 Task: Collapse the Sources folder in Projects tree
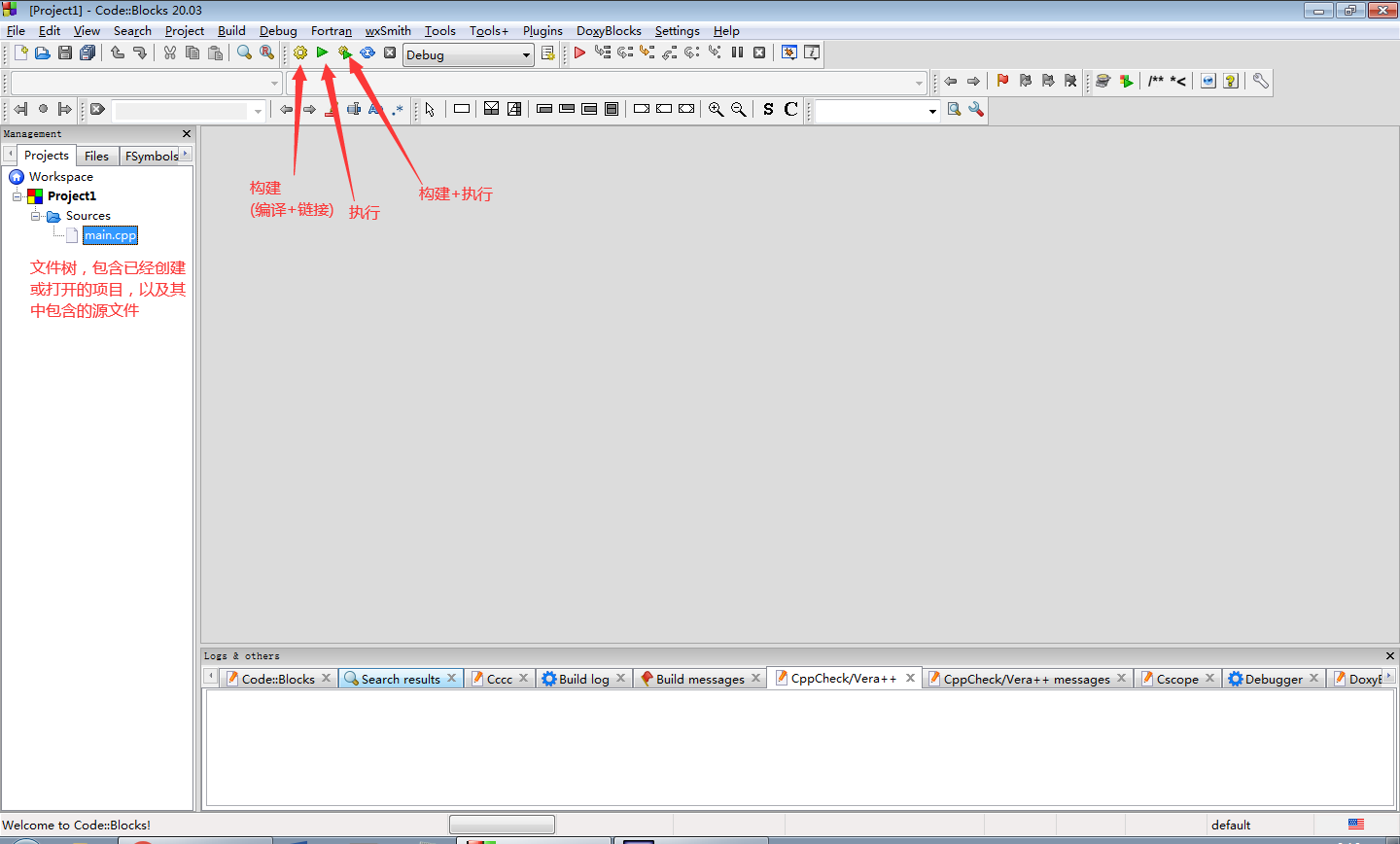coord(33,215)
